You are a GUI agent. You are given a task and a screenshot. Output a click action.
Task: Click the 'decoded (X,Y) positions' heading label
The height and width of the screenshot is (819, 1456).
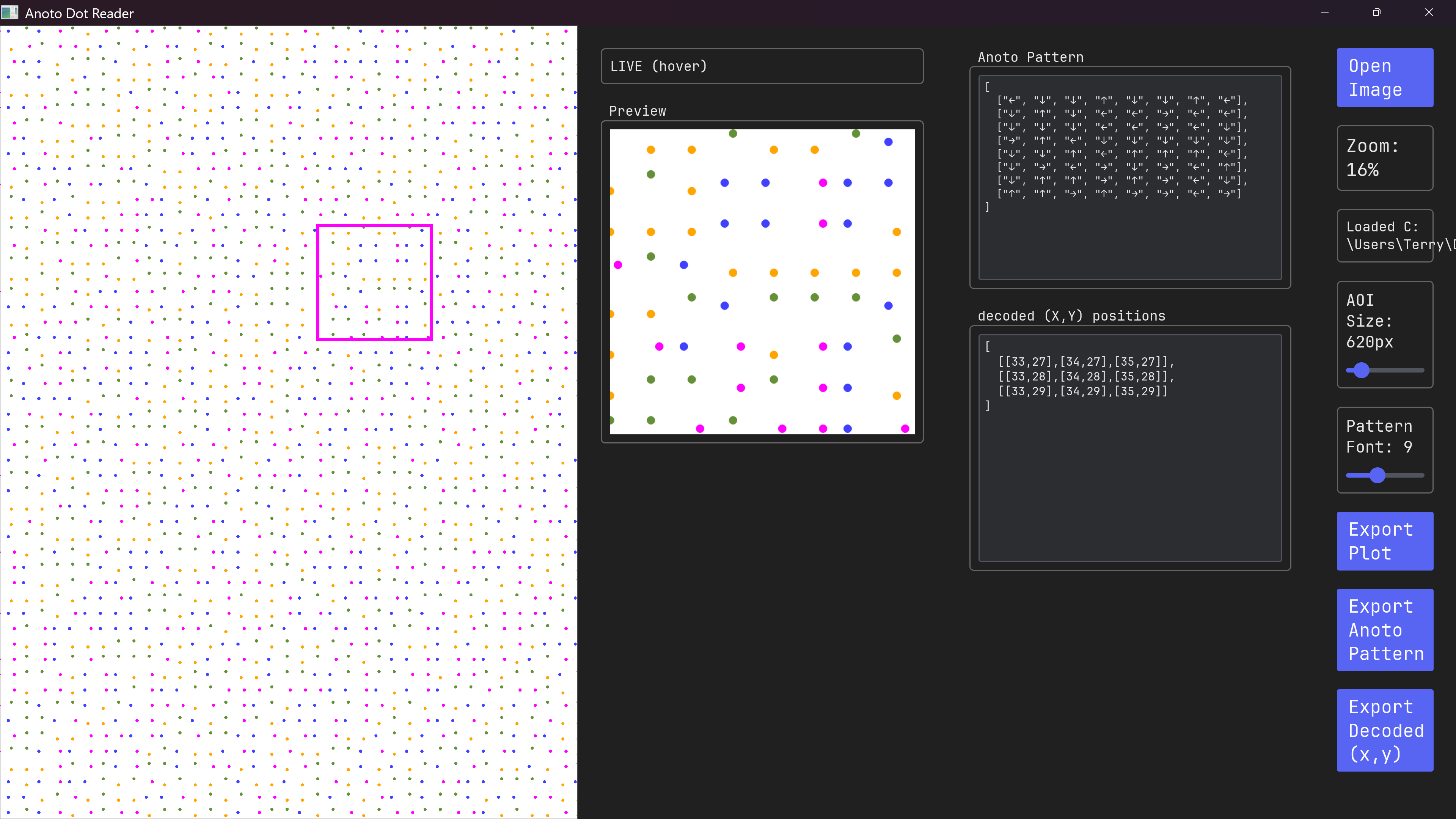[x=1071, y=316]
